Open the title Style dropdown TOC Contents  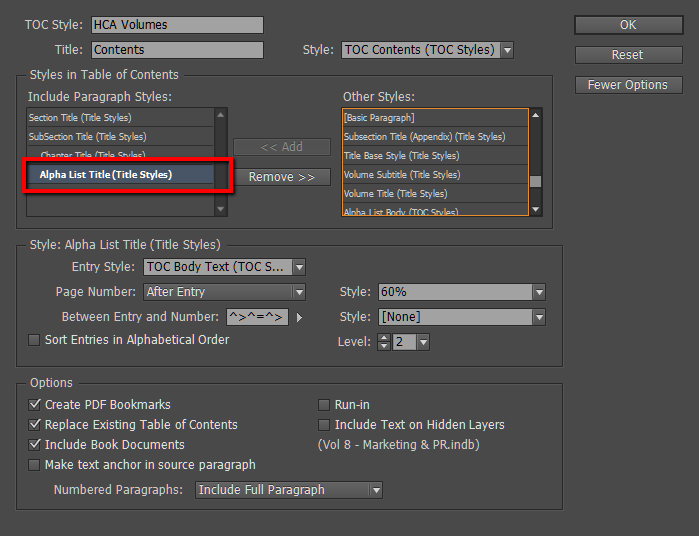(x=427, y=50)
